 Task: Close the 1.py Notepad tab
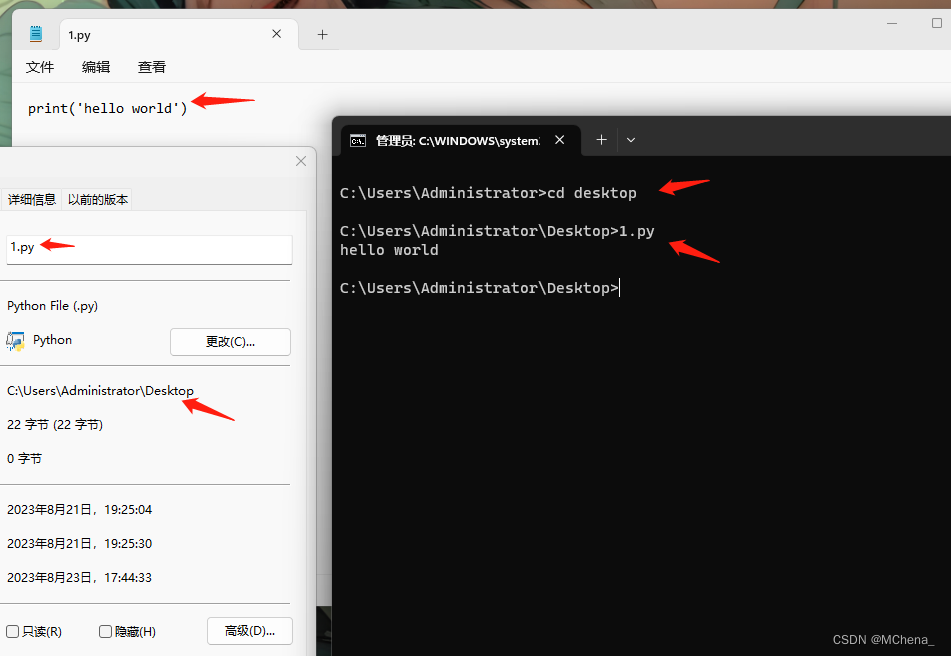point(277,34)
